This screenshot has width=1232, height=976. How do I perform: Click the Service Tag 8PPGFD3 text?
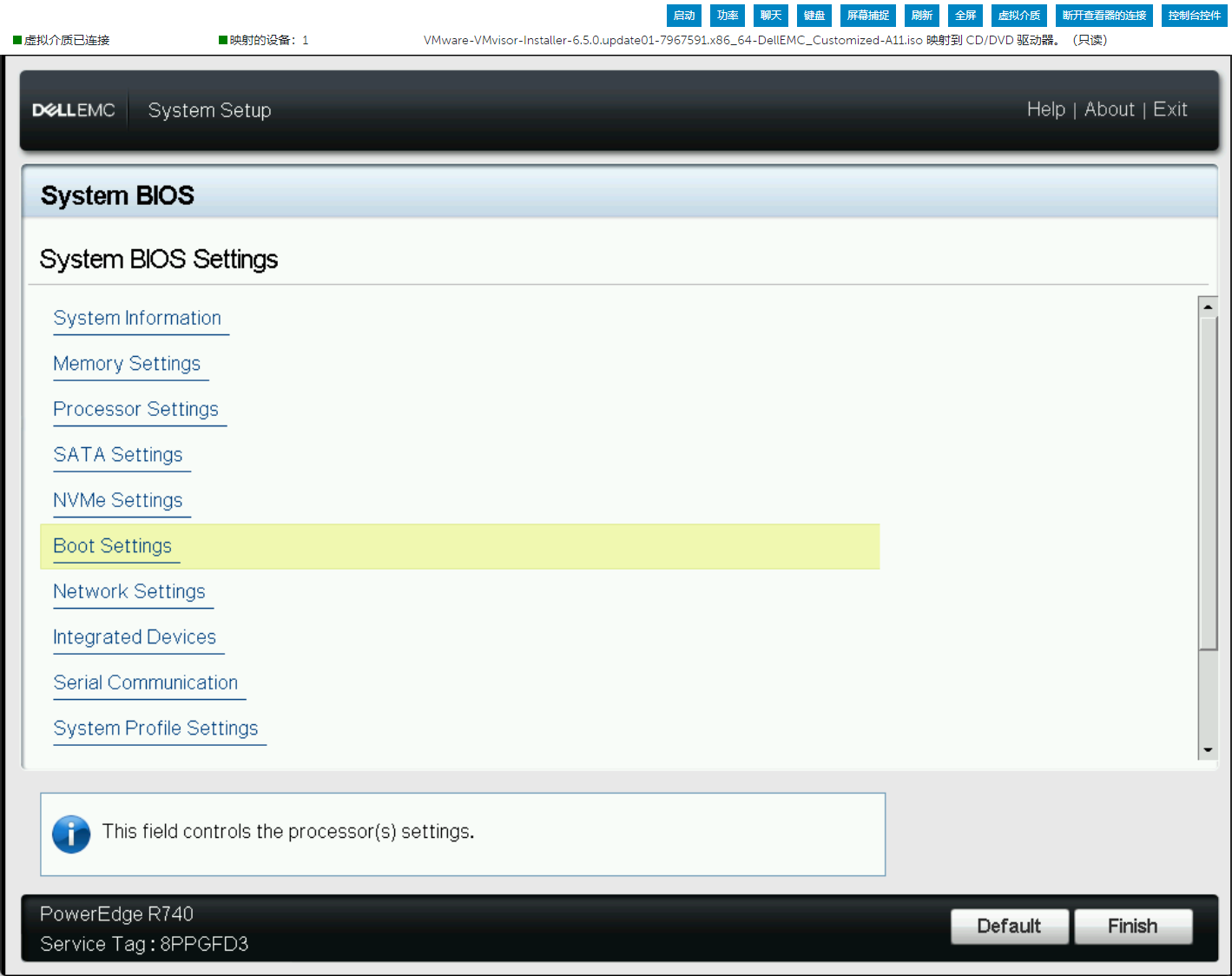point(144,944)
